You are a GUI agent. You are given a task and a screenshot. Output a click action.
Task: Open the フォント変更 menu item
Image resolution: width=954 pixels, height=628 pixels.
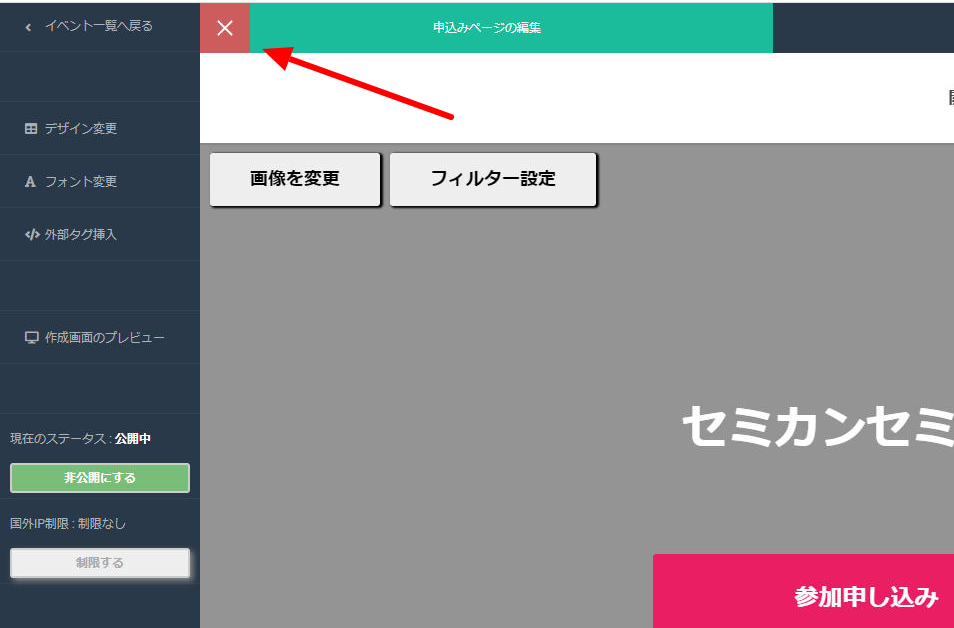pyautogui.click(x=81, y=182)
